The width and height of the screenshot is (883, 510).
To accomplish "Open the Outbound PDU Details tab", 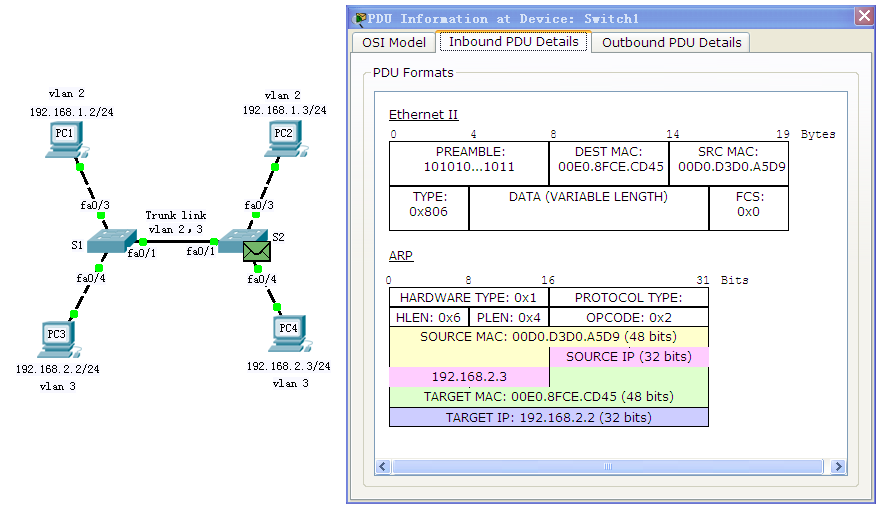I will pos(671,43).
